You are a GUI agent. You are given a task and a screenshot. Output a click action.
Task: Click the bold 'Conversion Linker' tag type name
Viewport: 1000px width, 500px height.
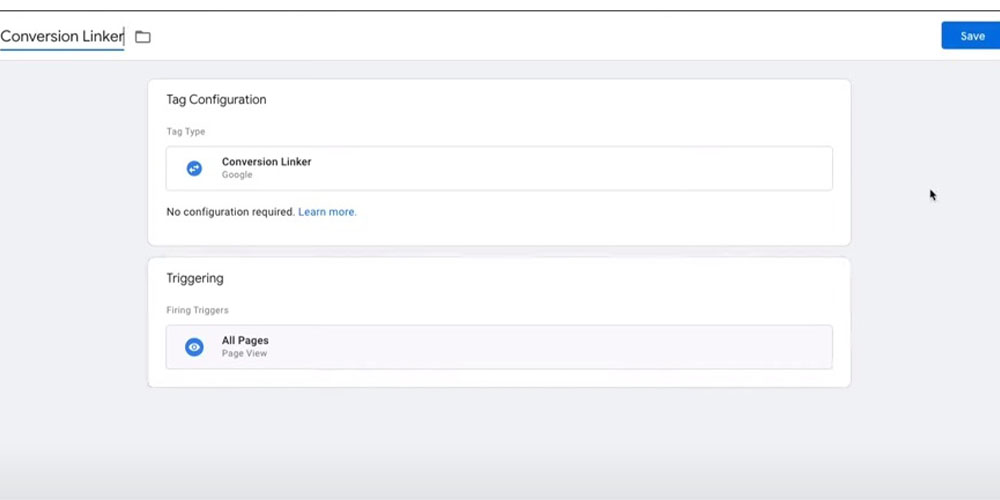[x=267, y=162]
